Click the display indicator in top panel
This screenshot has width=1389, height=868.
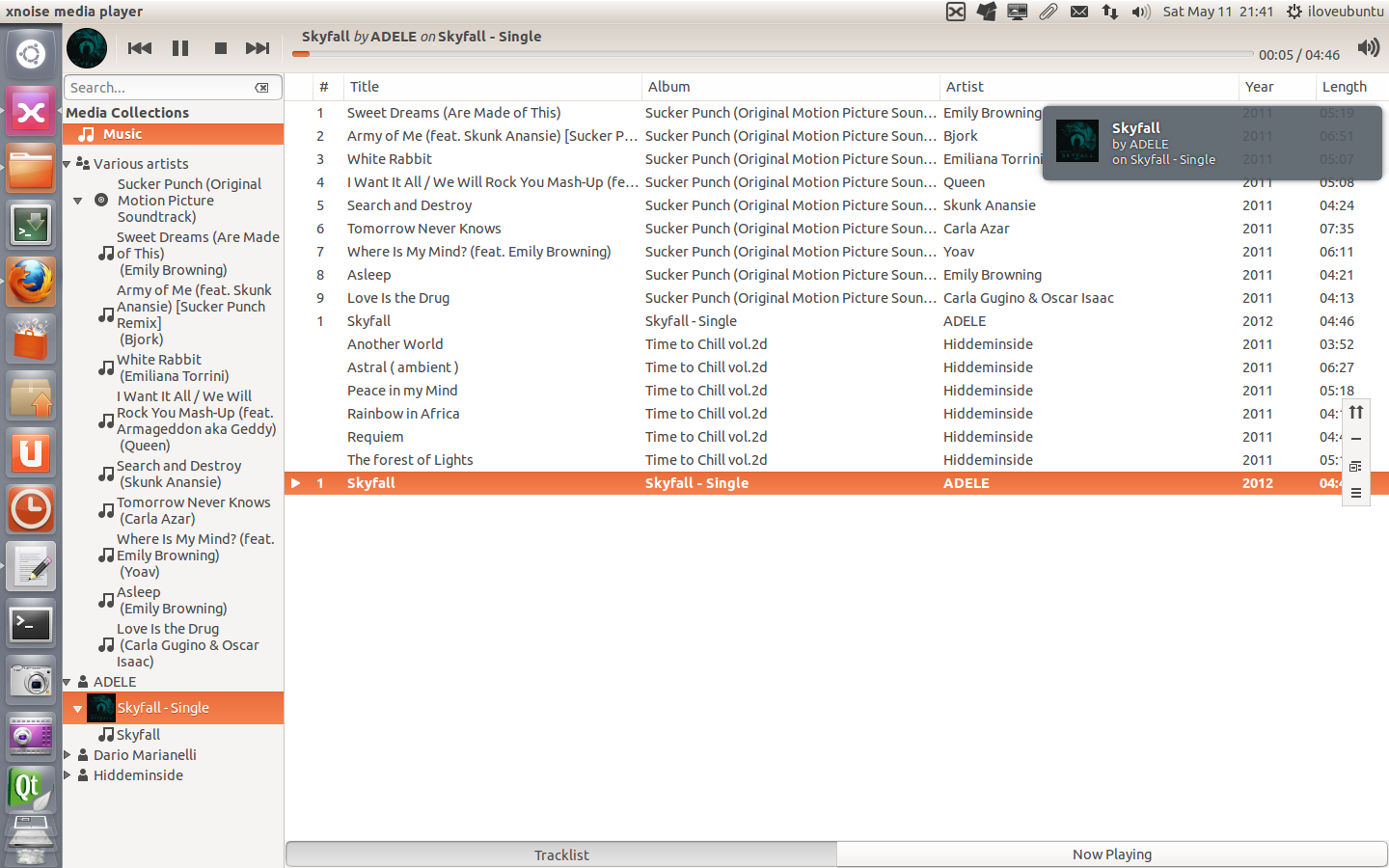click(1018, 12)
